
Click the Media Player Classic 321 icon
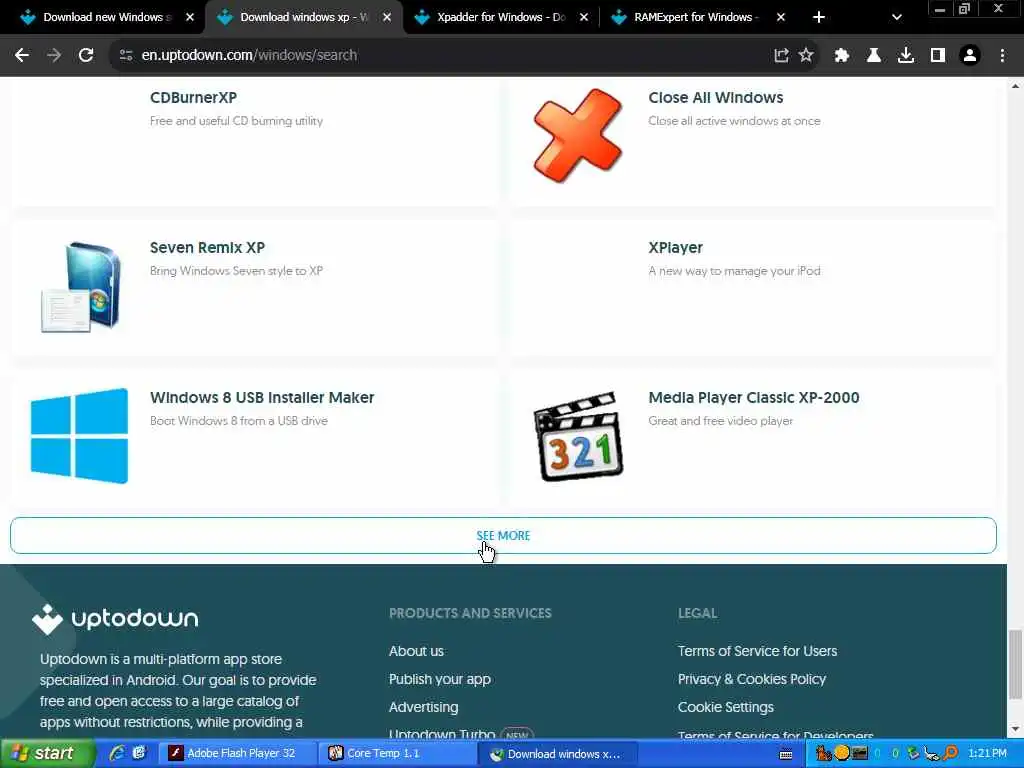point(579,436)
